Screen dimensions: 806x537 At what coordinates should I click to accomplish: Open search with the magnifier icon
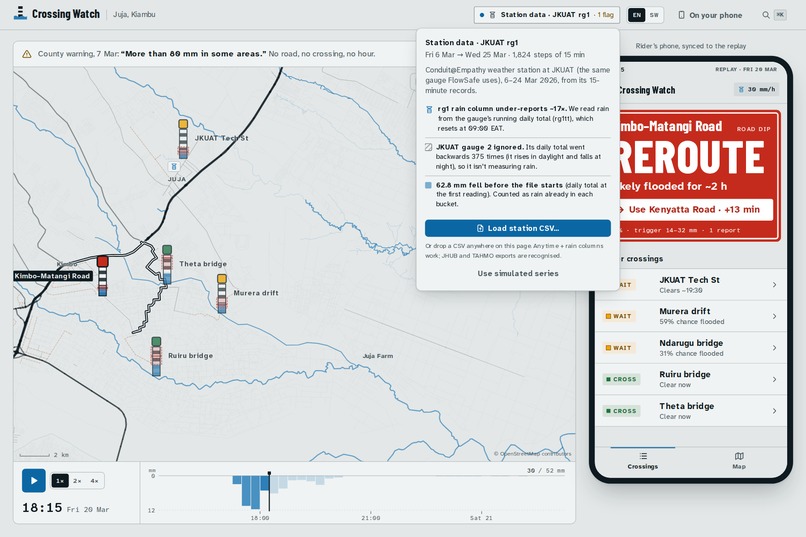pyautogui.click(x=765, y=15)
